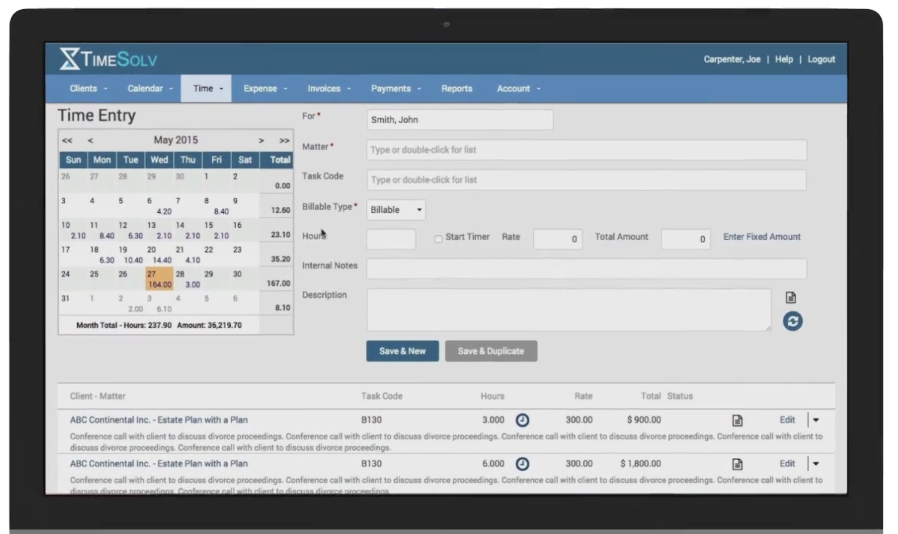Edit the 3.000 hours time entry
898x534 pixels.
pyautogui.click(x=787, y=420)
